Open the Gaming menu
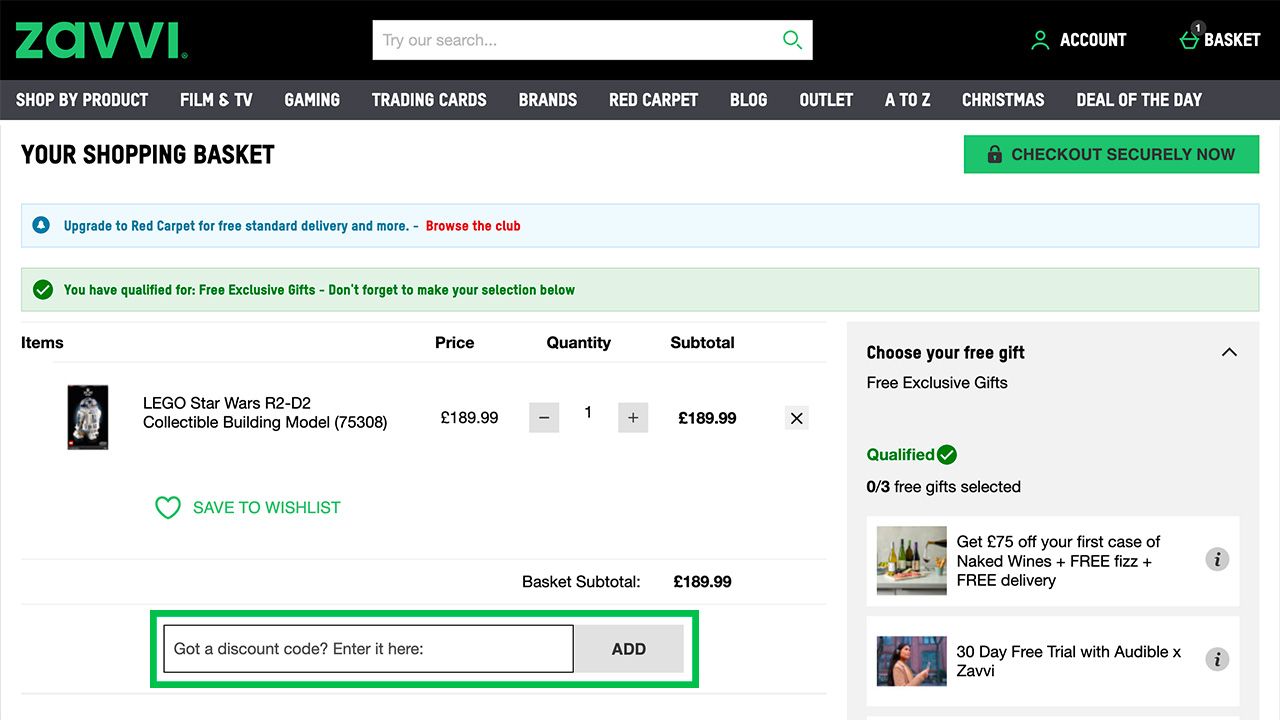This screenshot has width=1280, height=720. (312, 100)
